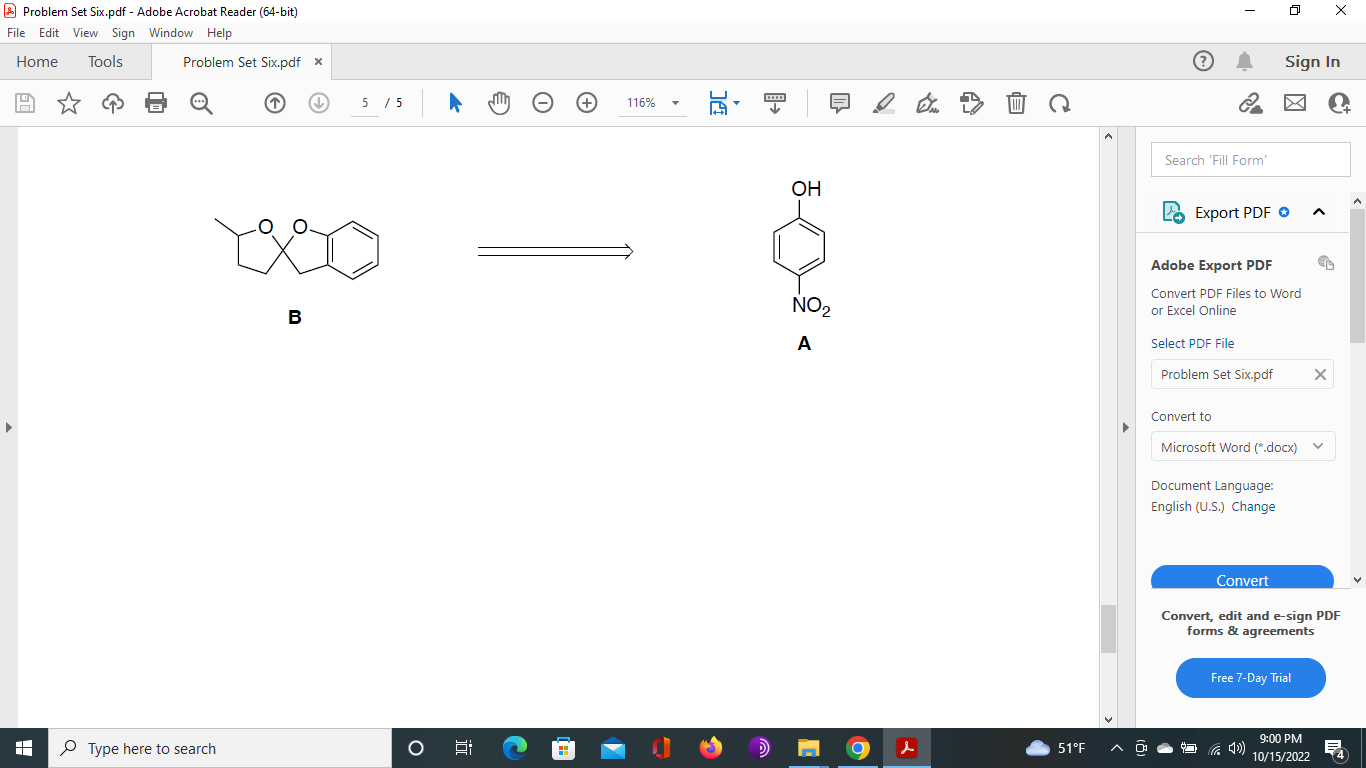This screenshot has height=768, width=1366.
Task: Expand the Convert to Microsoft Word dropdown
Action: [1242, 447]
